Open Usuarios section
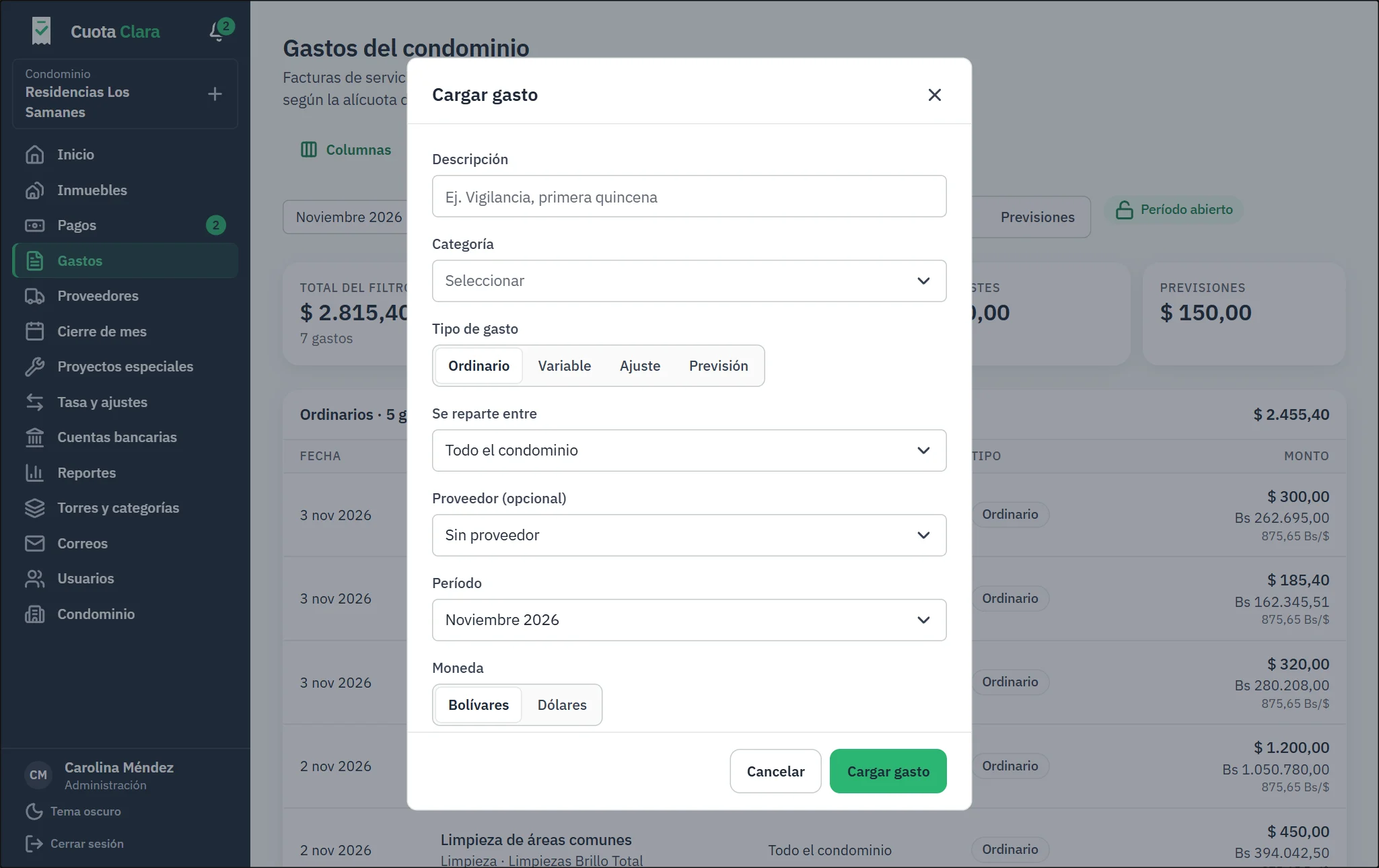 click(x=125, y=579)
